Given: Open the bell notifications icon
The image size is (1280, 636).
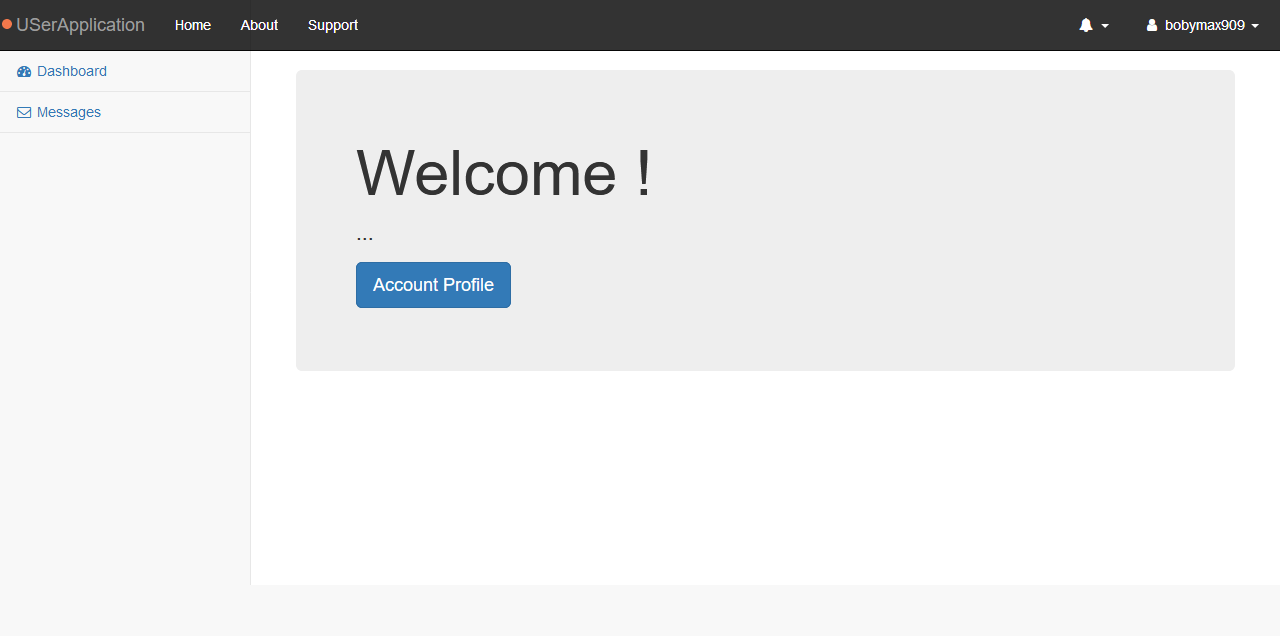Looking at the screenshot, I should coord(1086,25).
